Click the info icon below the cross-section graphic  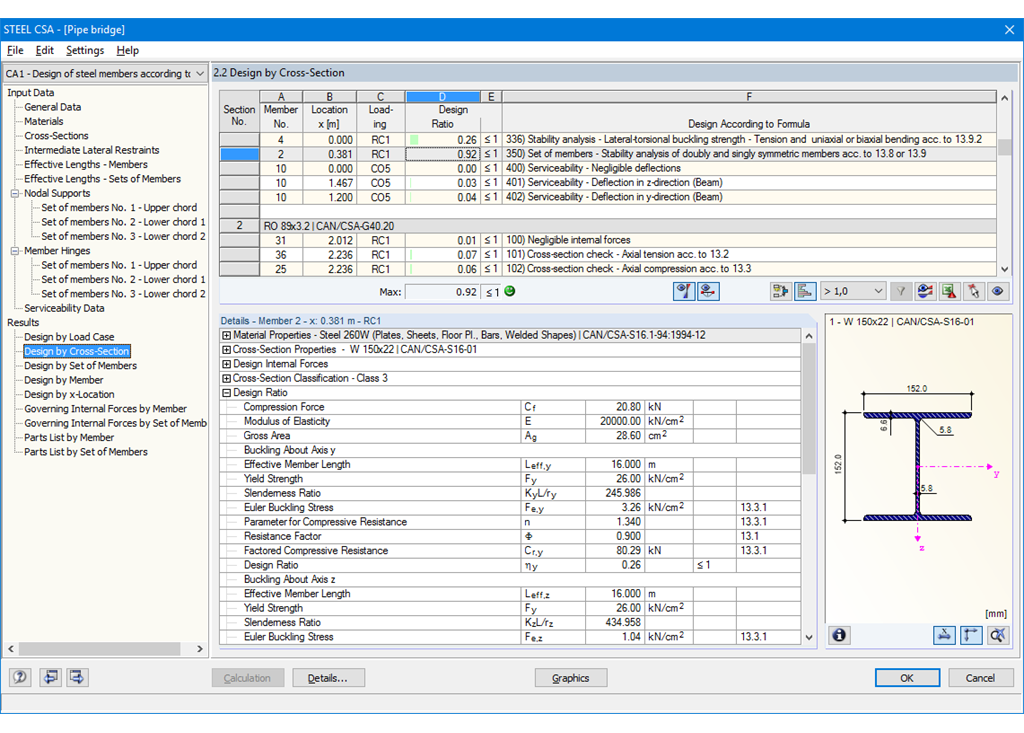click(x=838, y=635)
